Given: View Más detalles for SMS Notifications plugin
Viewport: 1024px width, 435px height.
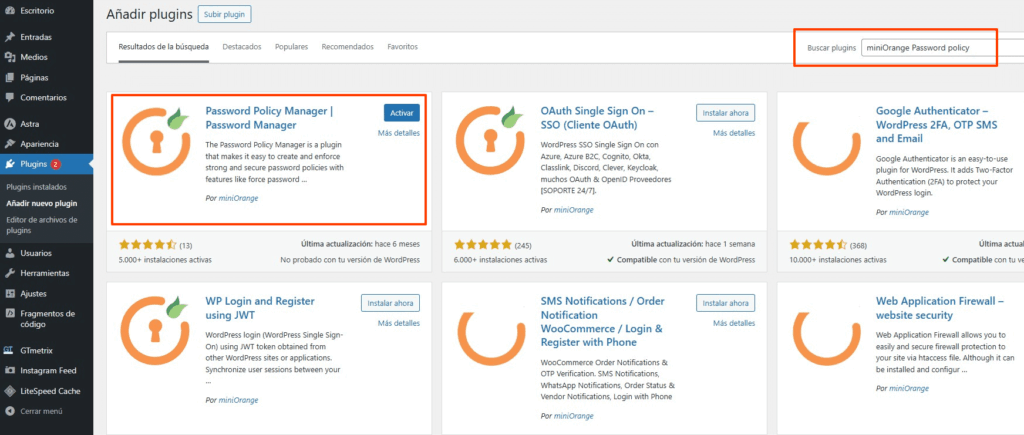Looking at the screenshot, I should (x=734, y=323).
